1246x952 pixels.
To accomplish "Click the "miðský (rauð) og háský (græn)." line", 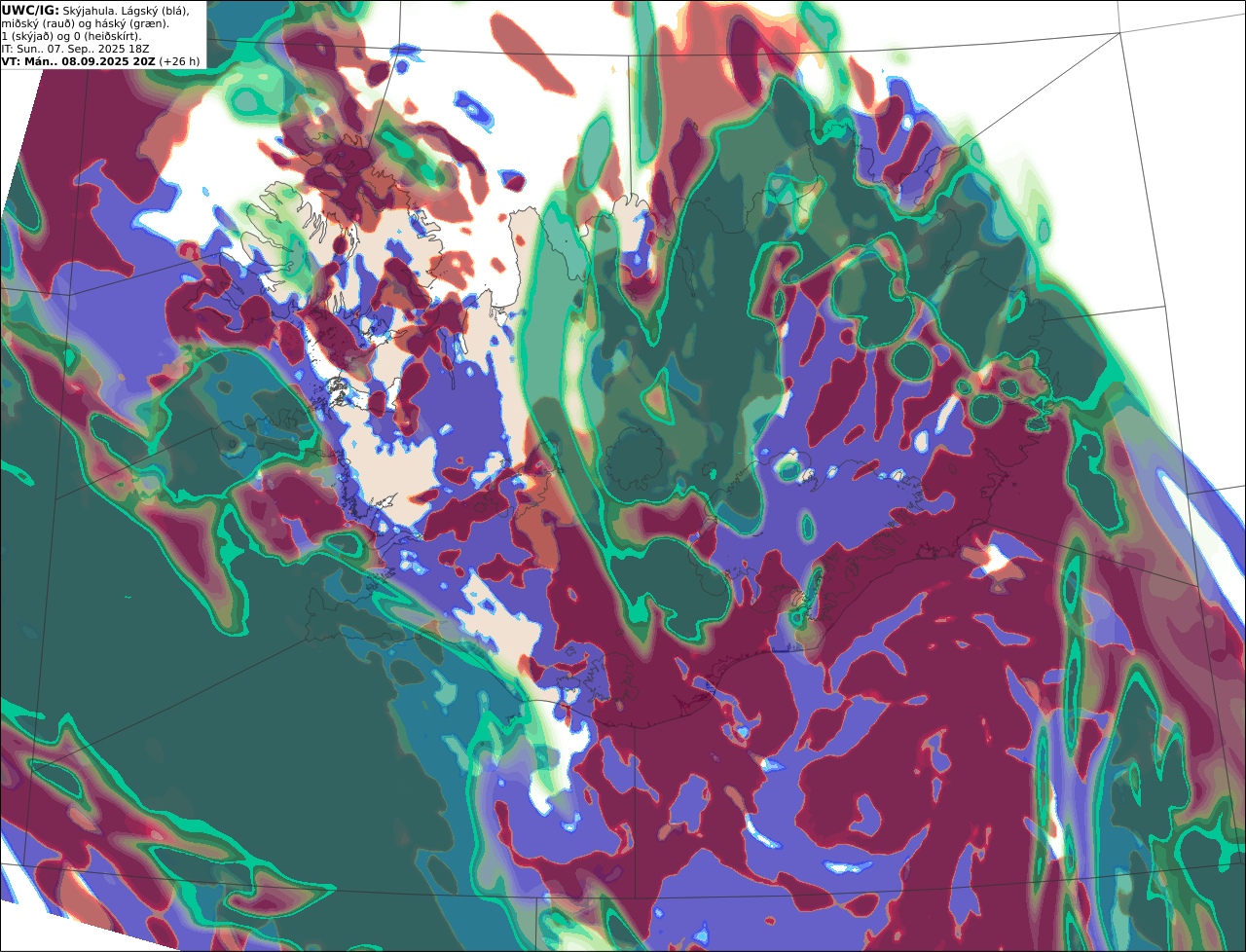I will pos(86,23).
